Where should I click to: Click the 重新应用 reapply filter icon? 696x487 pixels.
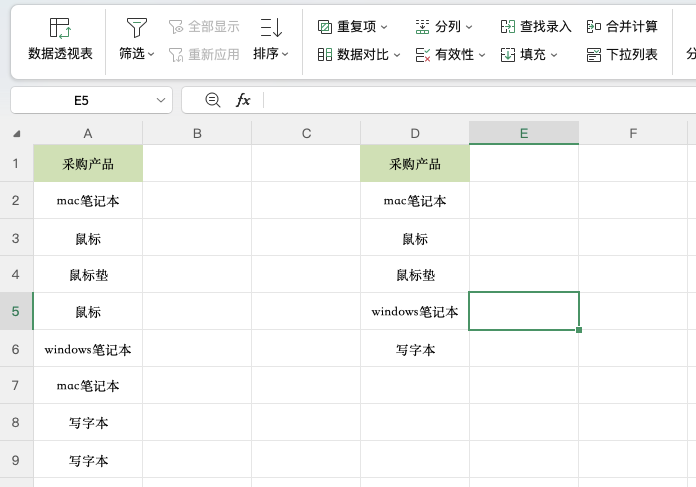point(176,55)
